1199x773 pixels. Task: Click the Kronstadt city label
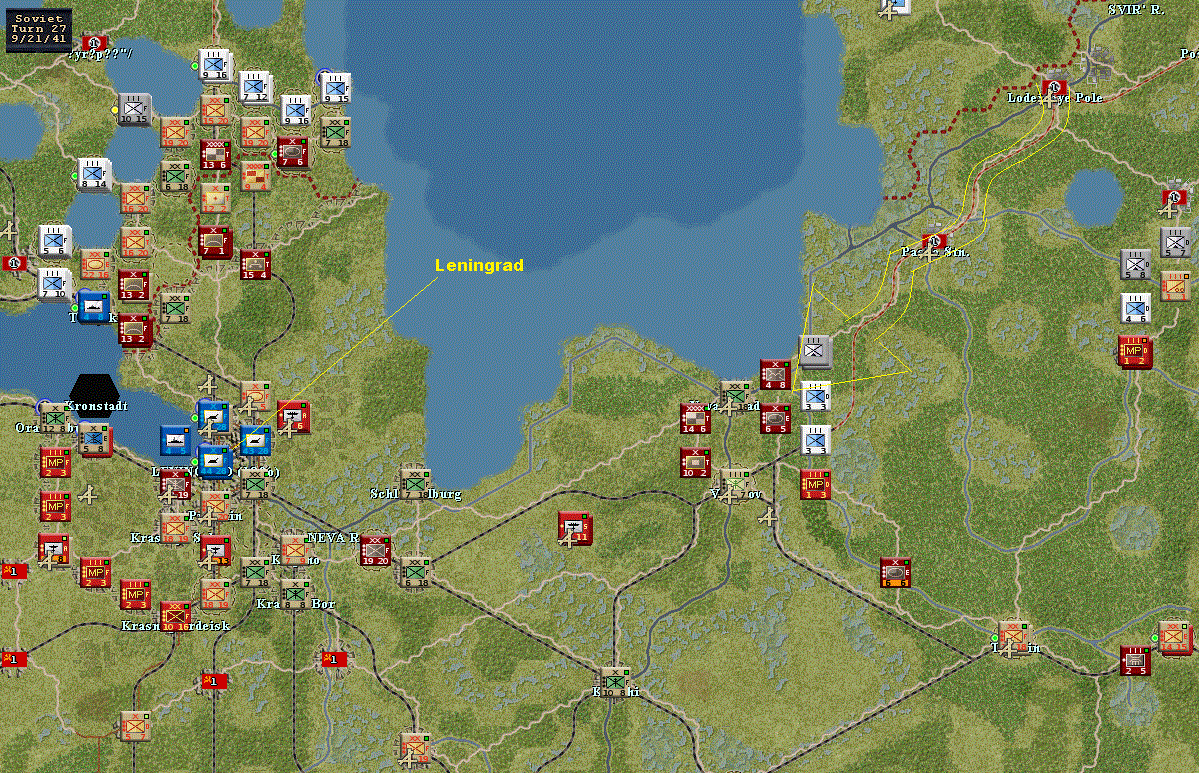point(96,406)
